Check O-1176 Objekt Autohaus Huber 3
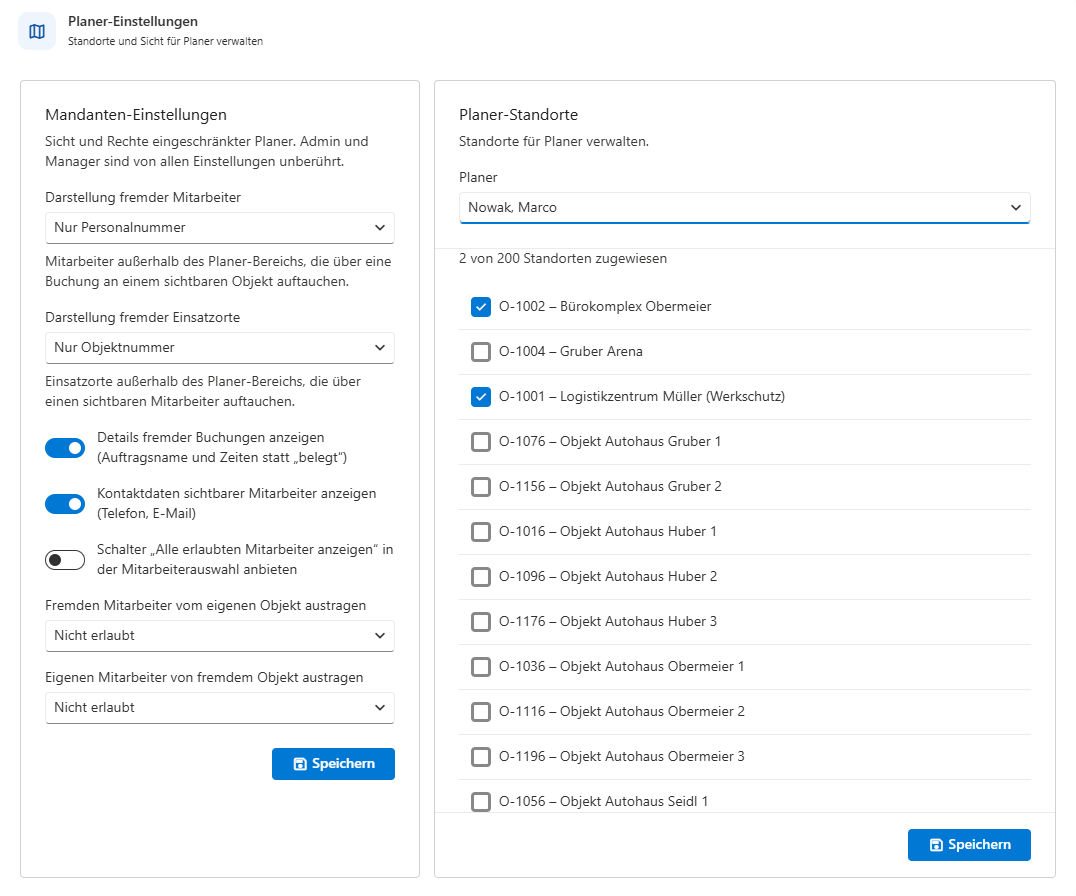 pos(481,622)
